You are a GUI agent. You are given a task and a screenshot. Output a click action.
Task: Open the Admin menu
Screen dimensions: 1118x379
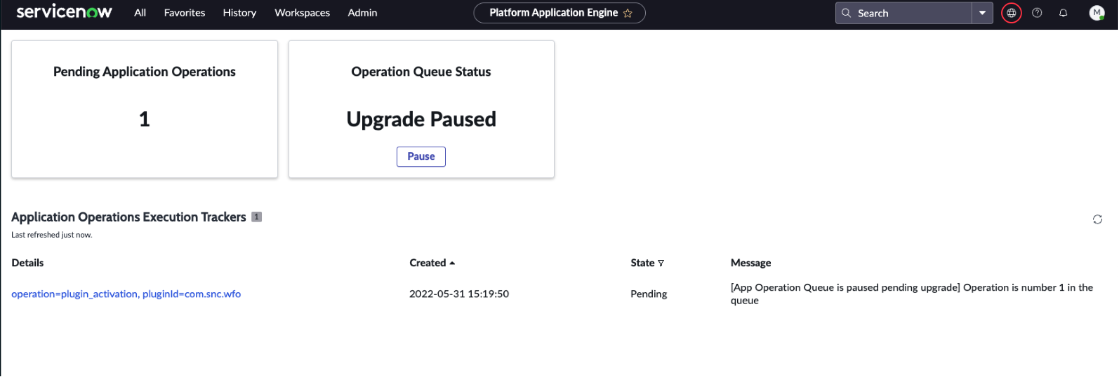tap(363, 13)
